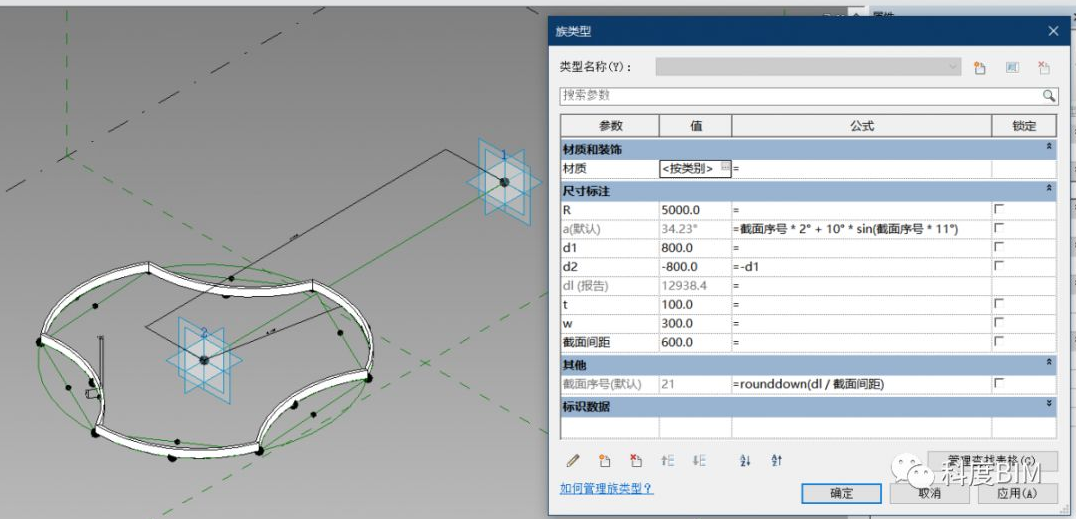Click the 参数 column header
This screenshot has width=1076, height=519.
(610, 126)
